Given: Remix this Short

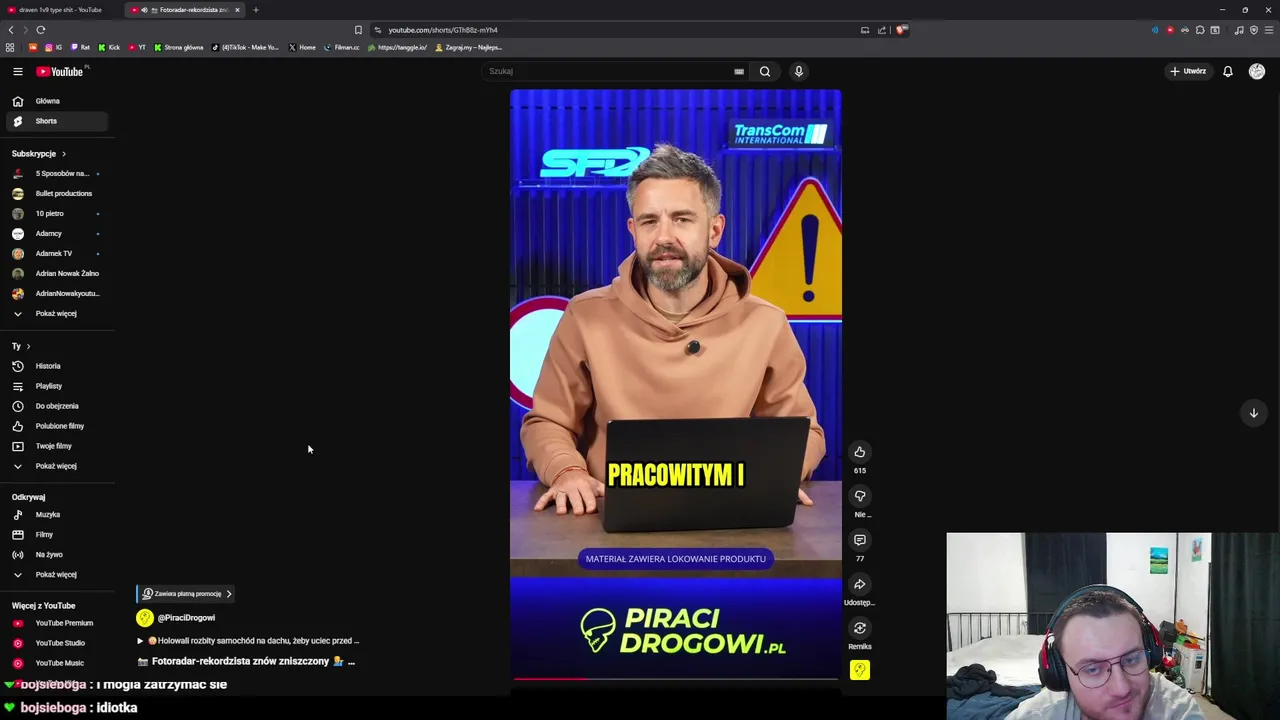Looking at the screenshot, I should 859,628.
